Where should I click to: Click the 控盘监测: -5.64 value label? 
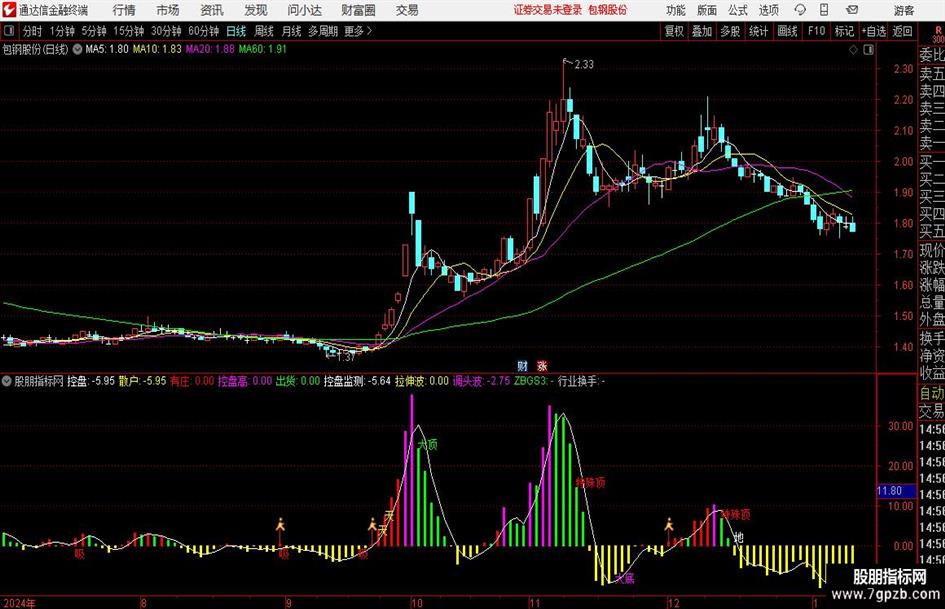[357, 381]
